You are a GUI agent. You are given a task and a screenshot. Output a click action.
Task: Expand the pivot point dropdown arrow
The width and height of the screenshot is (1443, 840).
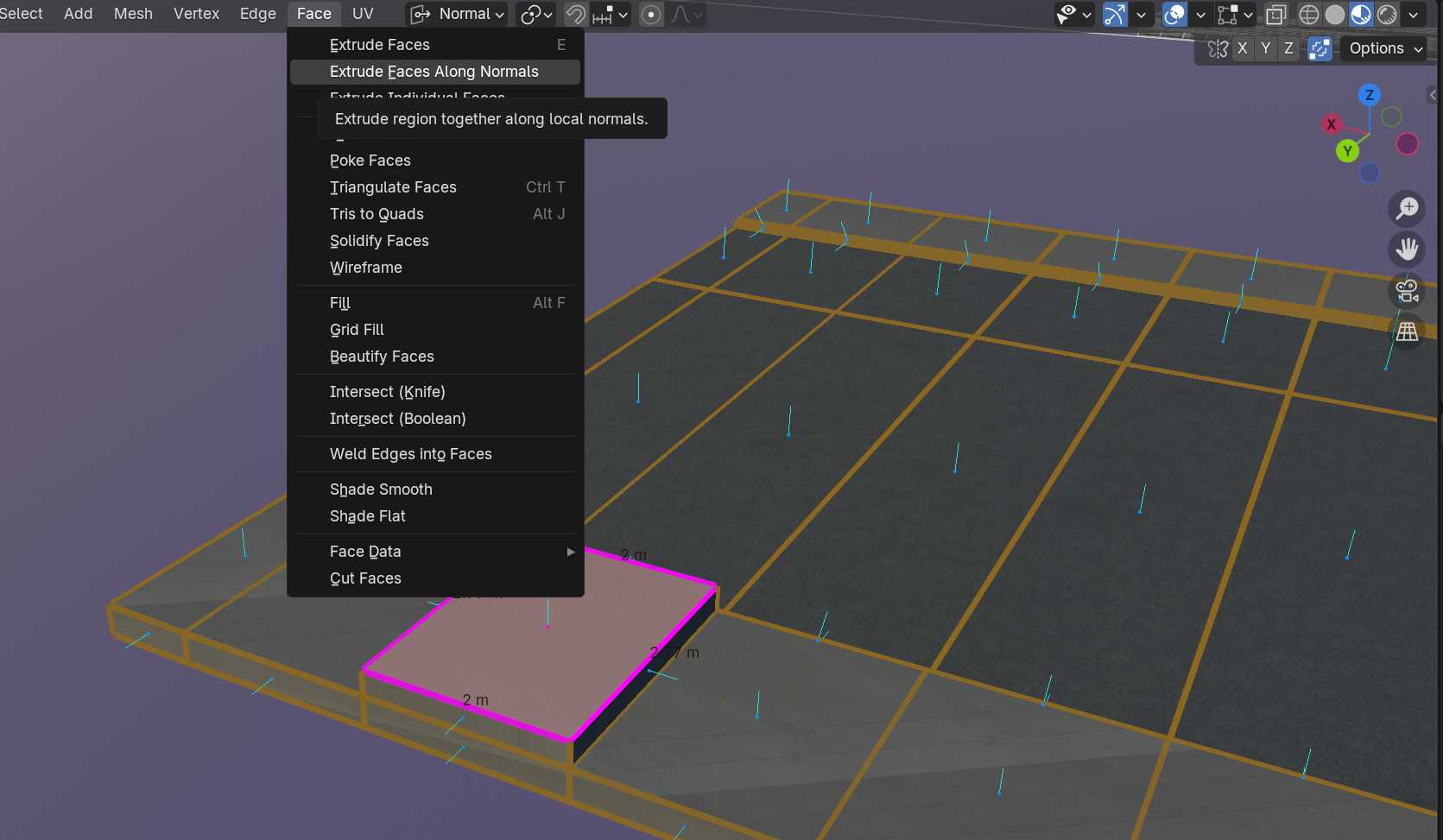(x=547, y=15)
